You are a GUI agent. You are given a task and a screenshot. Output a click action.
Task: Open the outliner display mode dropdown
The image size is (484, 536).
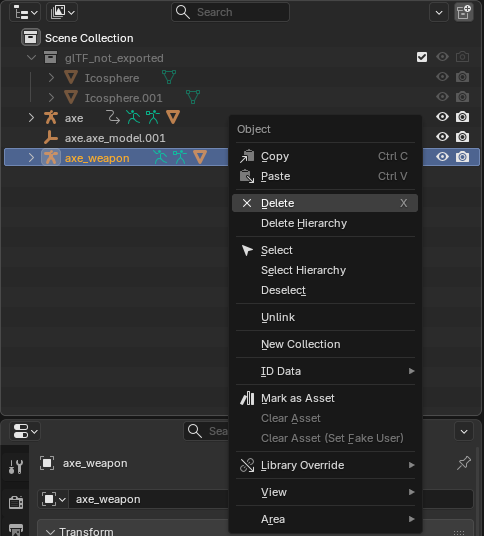tap(62, 13)
